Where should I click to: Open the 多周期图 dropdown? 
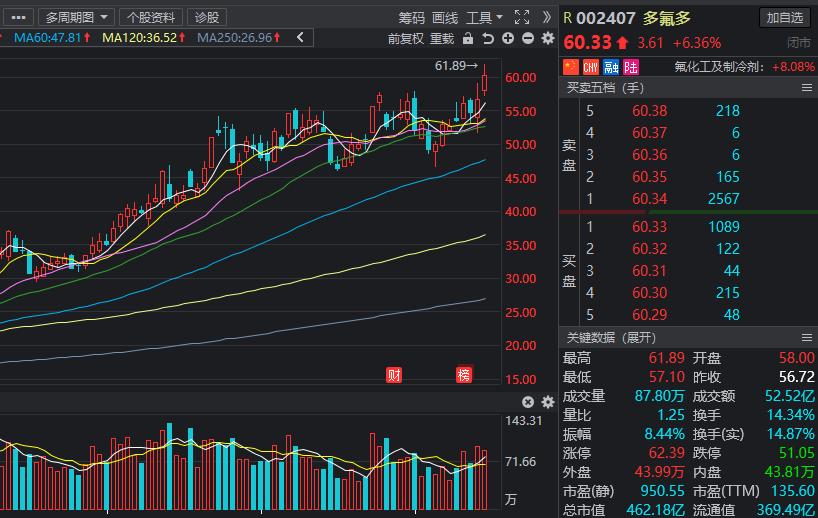click(x=75, y=17)
